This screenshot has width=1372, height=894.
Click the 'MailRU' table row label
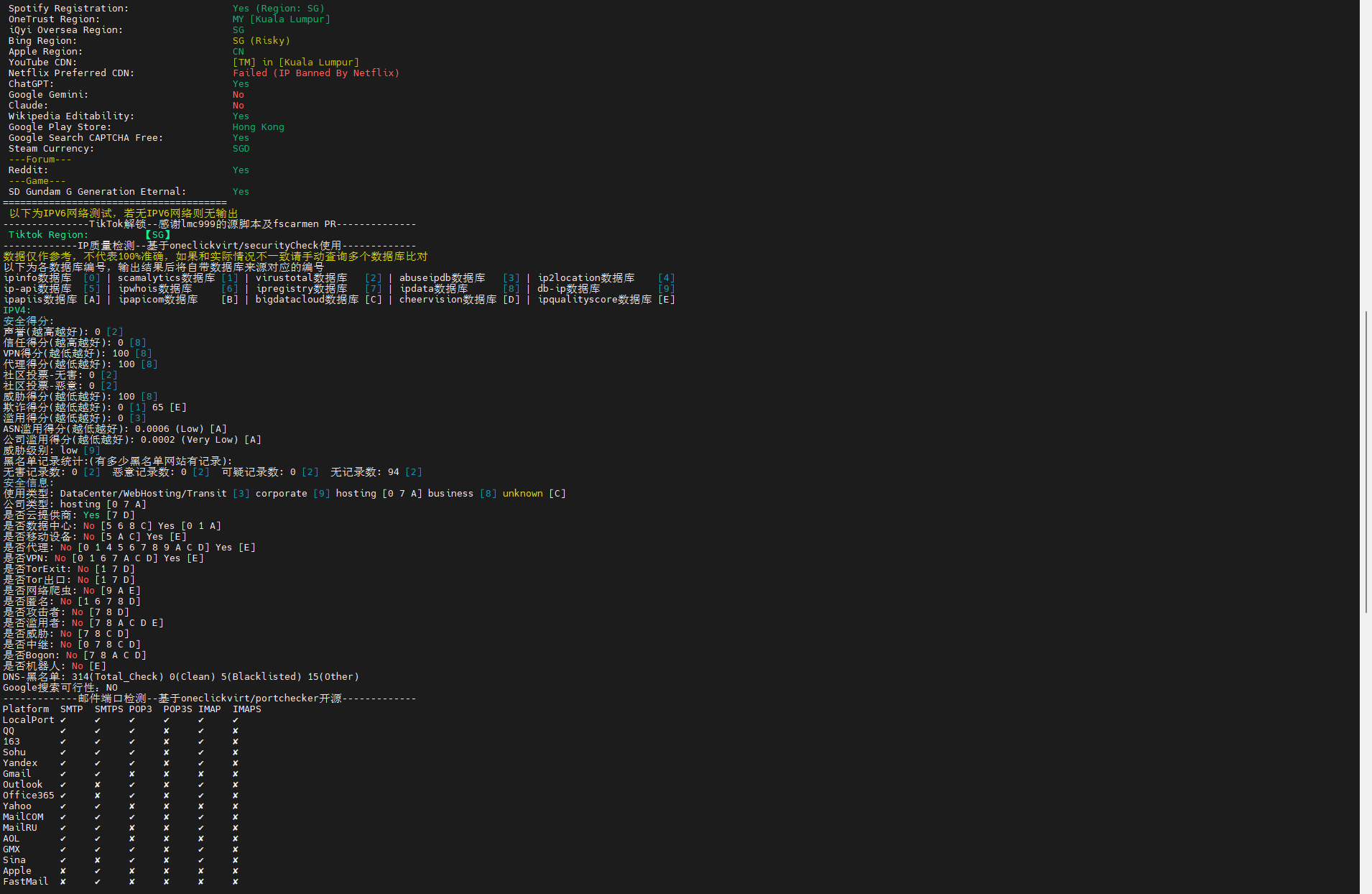pos(20,828)
